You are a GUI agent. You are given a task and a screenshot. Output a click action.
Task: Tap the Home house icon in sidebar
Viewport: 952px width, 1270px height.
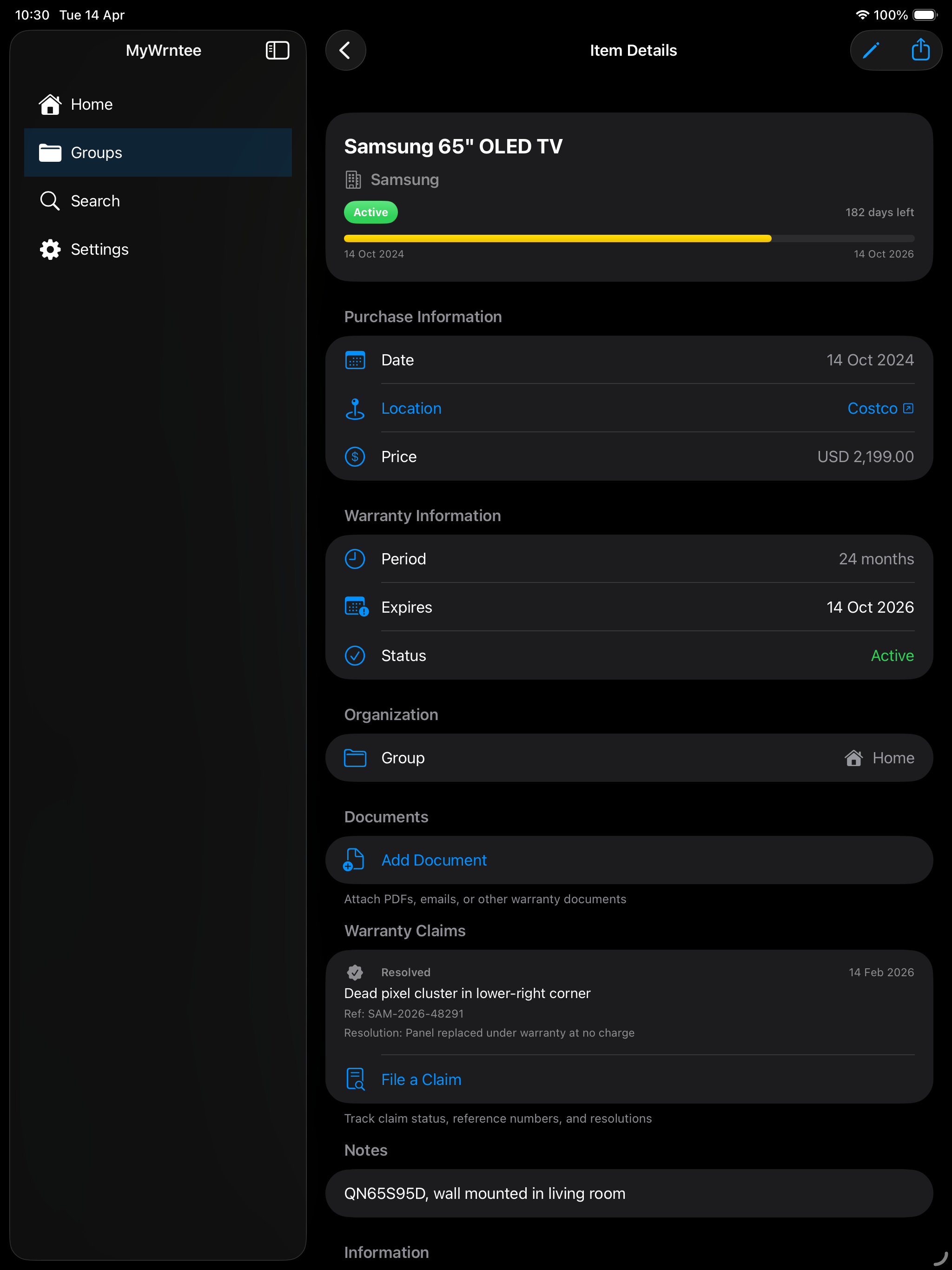50,104
